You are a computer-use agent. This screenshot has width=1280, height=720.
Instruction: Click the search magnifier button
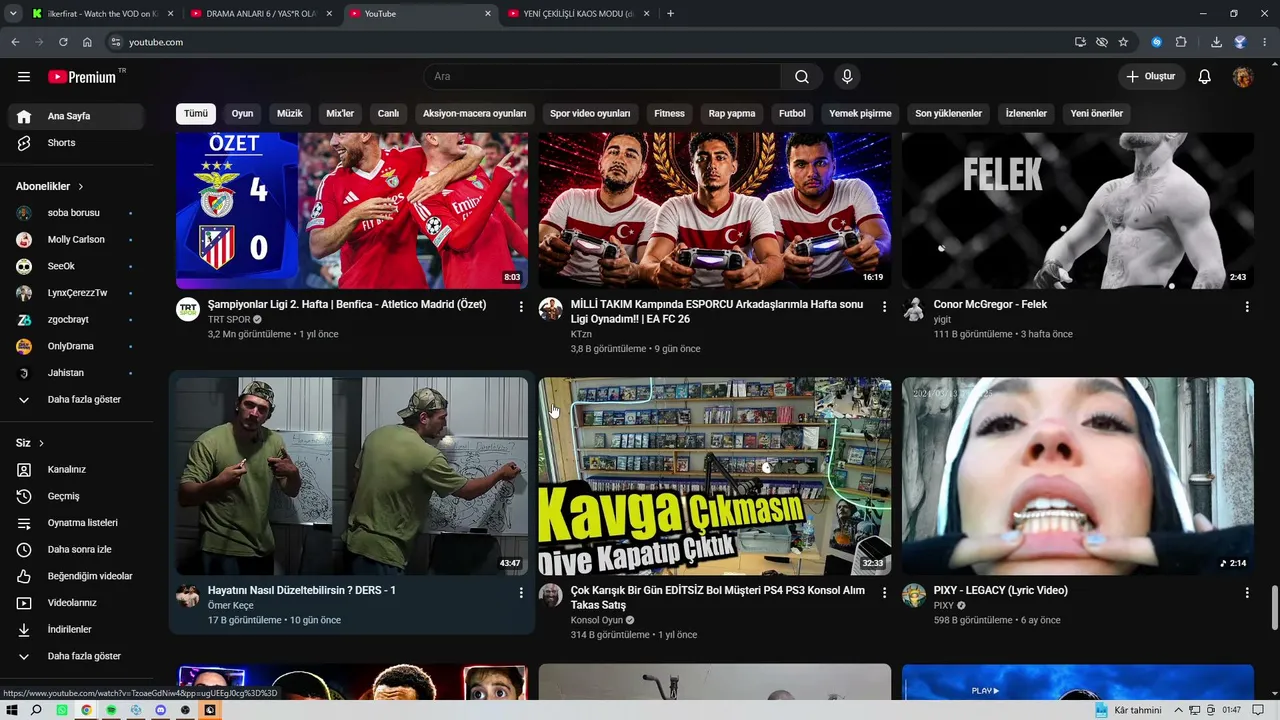coord(802,77)
